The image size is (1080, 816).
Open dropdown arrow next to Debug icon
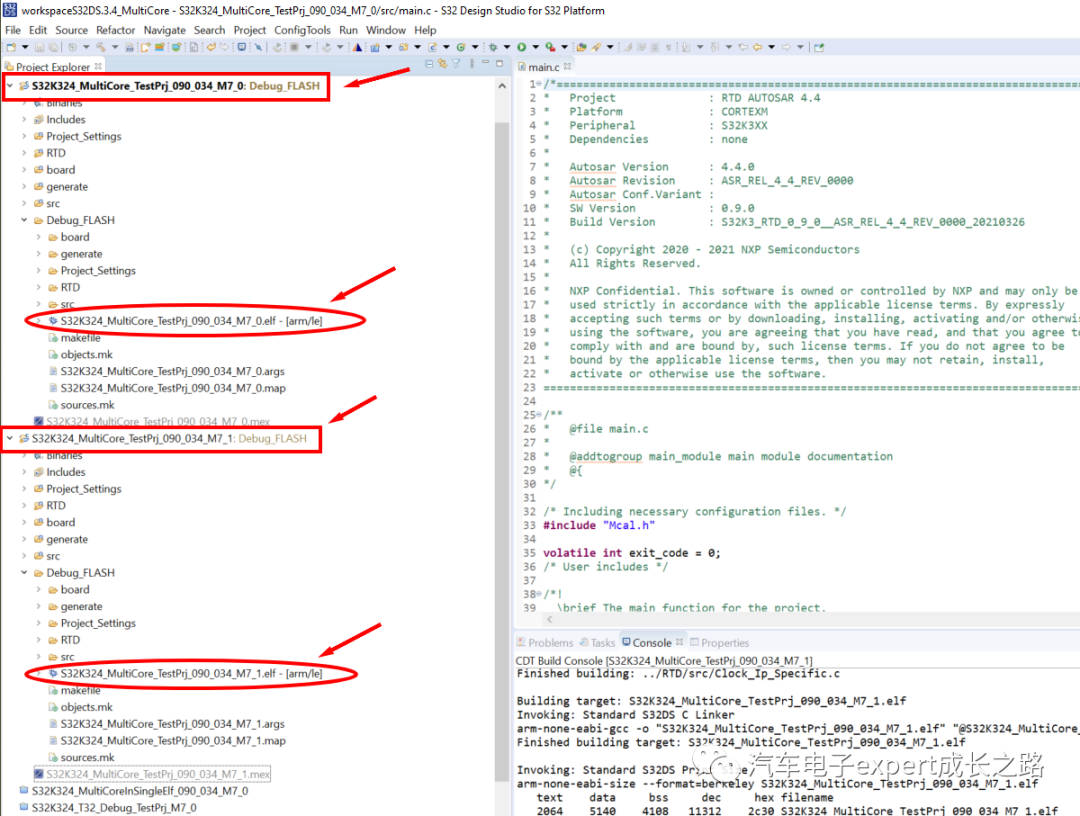coord(506,48)
